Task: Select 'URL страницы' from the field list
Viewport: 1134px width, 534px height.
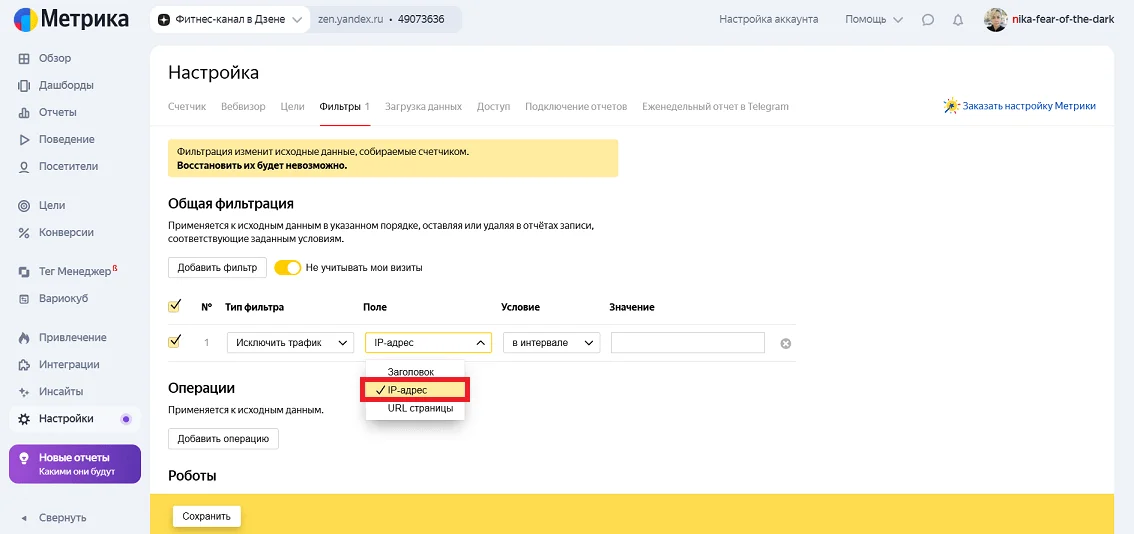Action: [420, 408]
